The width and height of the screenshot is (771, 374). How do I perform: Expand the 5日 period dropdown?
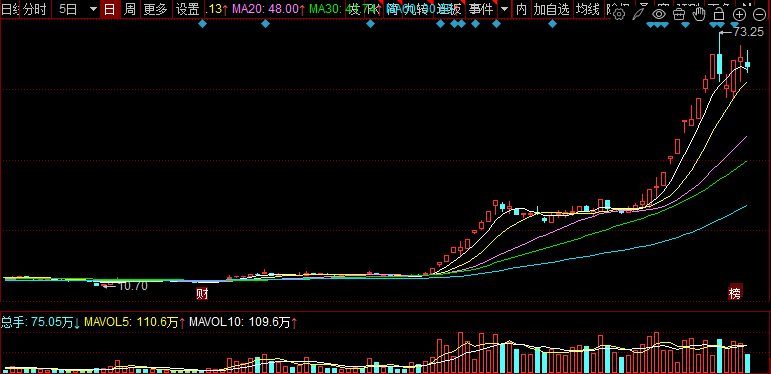click(x=93, y=9)
